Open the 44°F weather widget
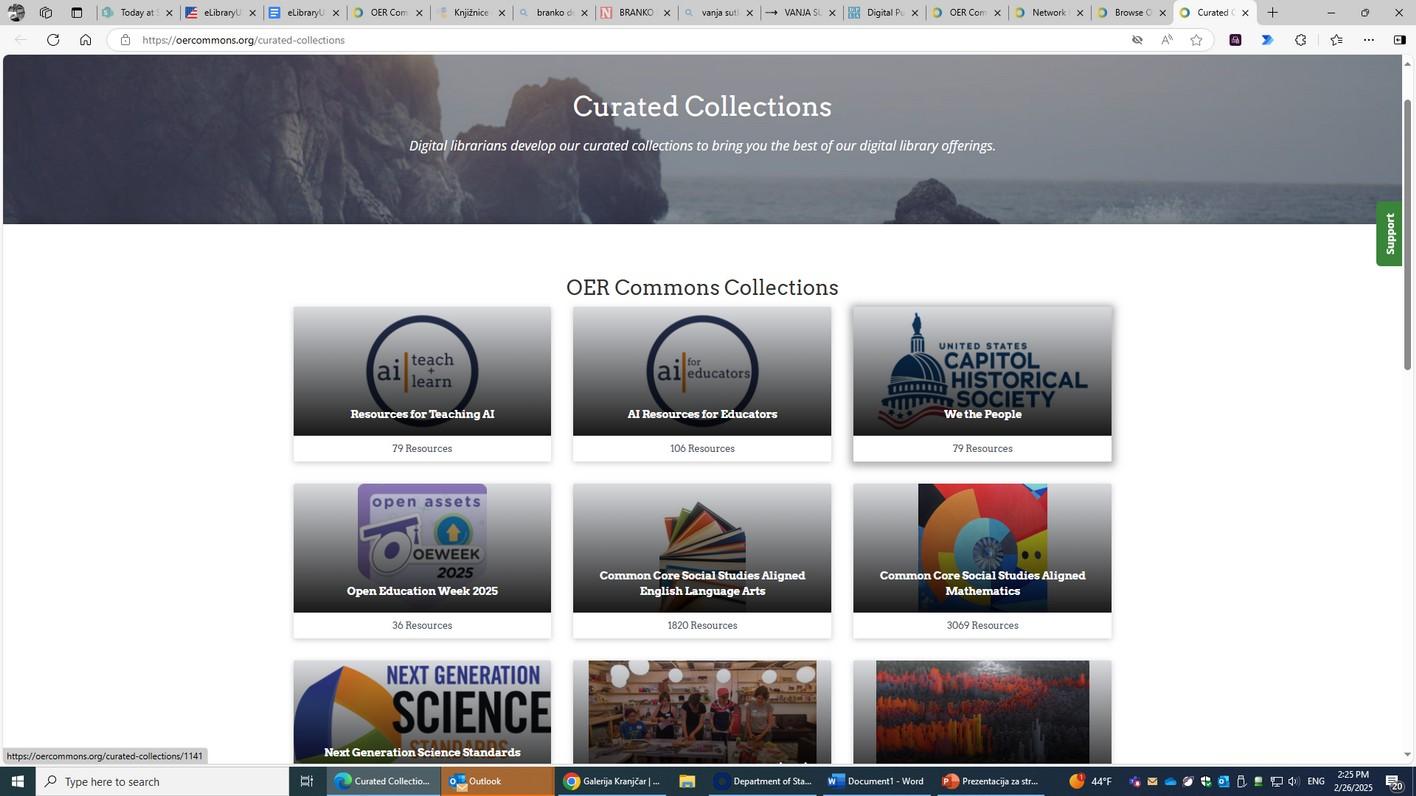 [x=1090, y=781]
